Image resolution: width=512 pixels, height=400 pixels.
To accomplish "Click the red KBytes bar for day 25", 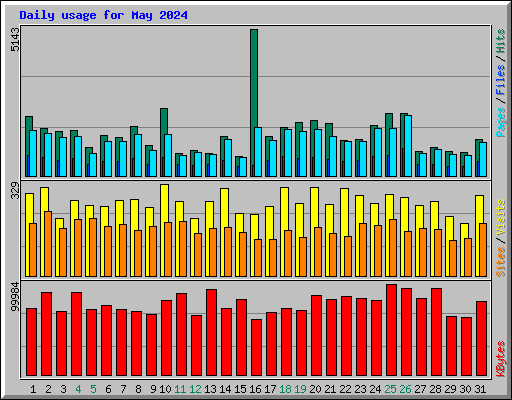I will [391, 330].
